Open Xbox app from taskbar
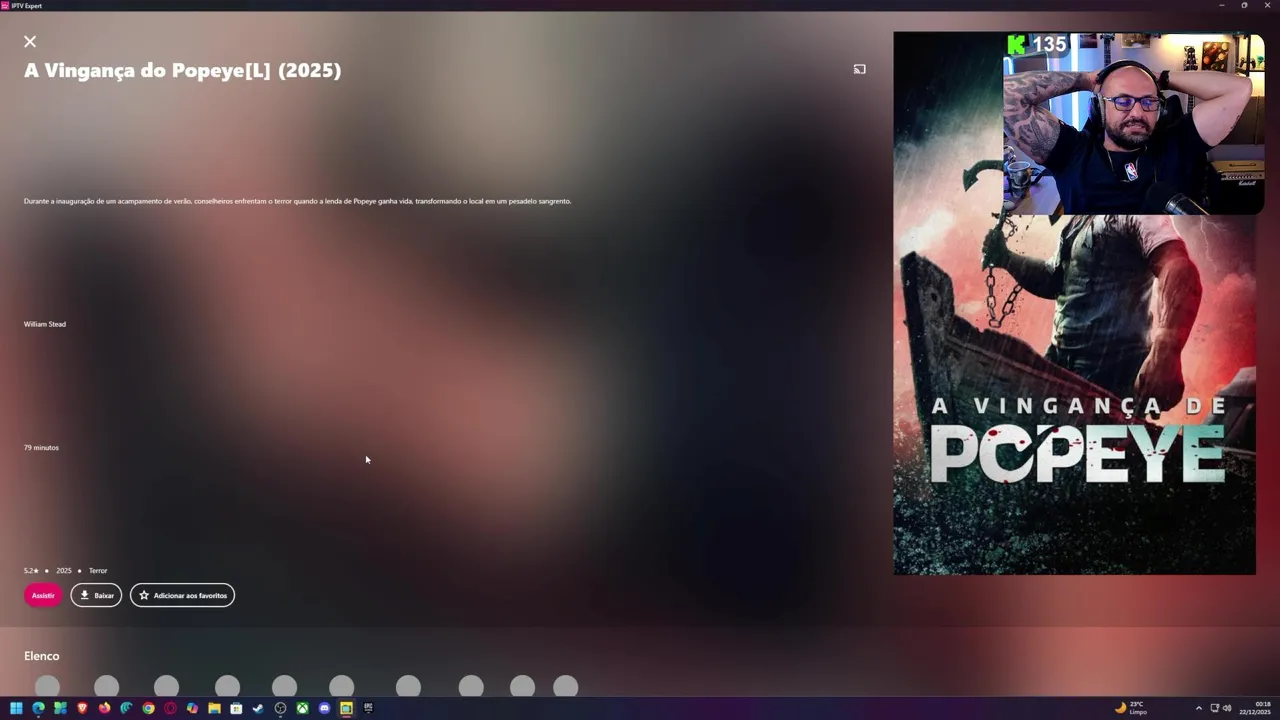Viewport: 1280px width, 720px height. click(x=302, y=708)
